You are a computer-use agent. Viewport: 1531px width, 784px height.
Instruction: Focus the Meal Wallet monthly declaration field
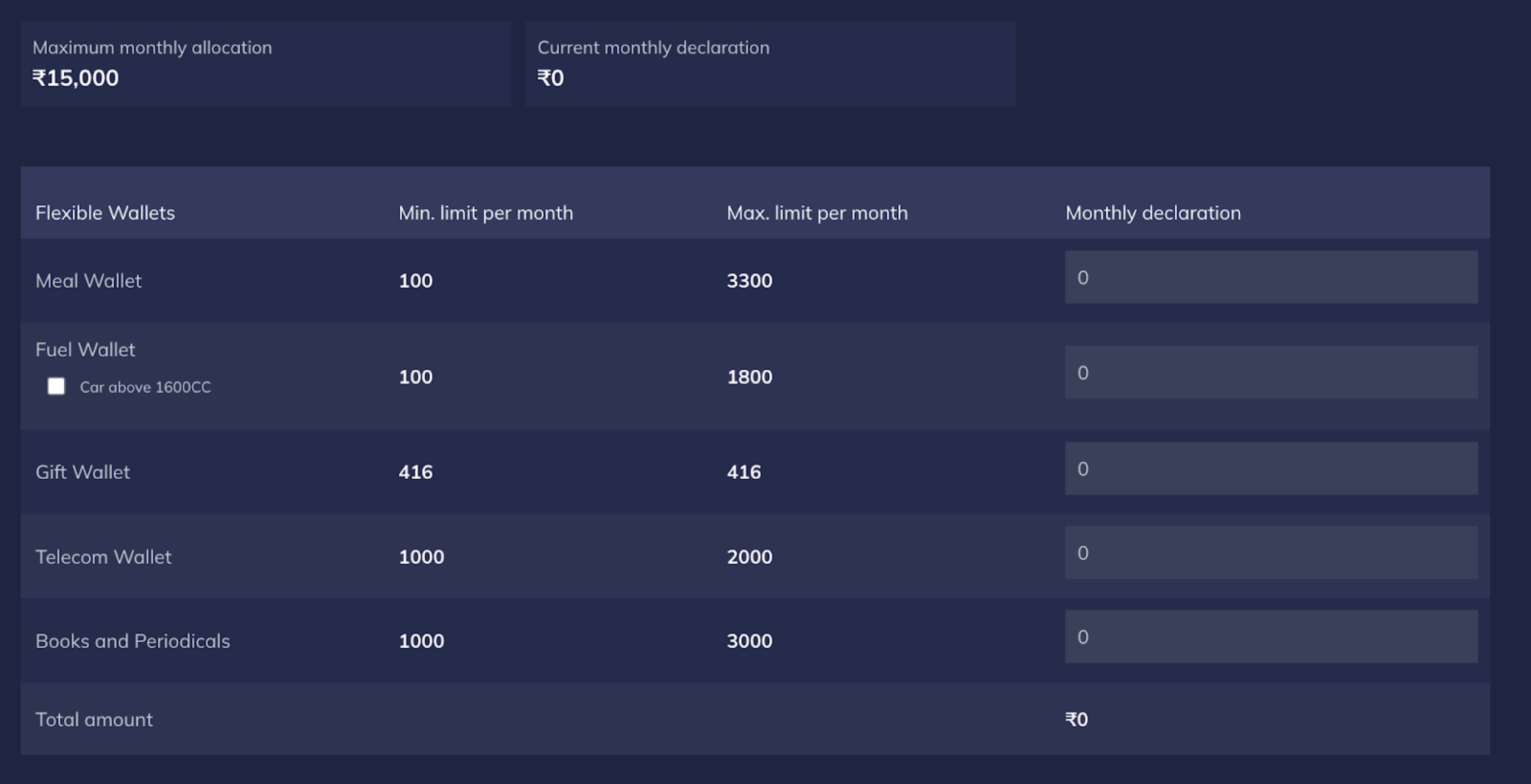click(1271, 277)
